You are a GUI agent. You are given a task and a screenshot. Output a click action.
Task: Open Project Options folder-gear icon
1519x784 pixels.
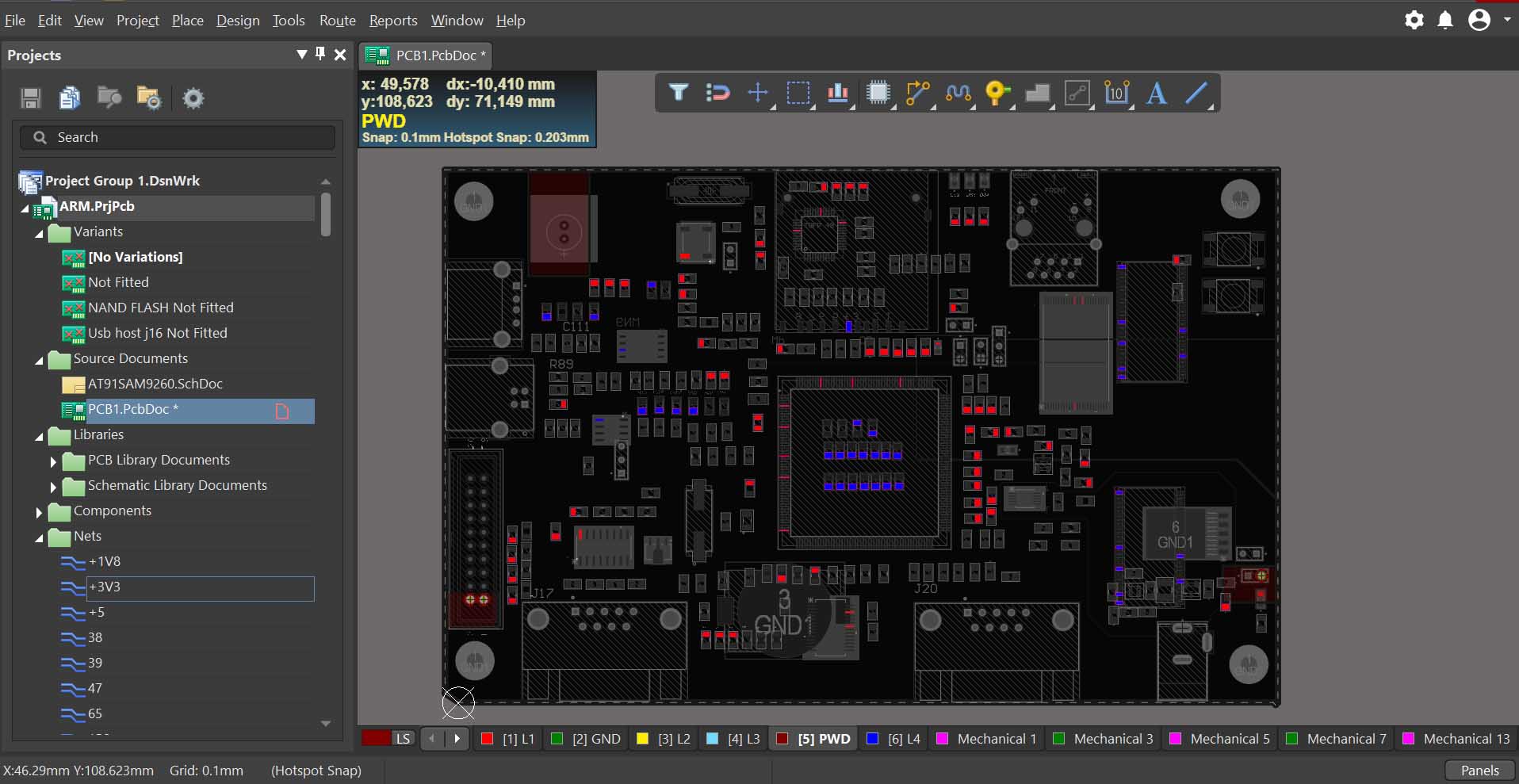148,98
